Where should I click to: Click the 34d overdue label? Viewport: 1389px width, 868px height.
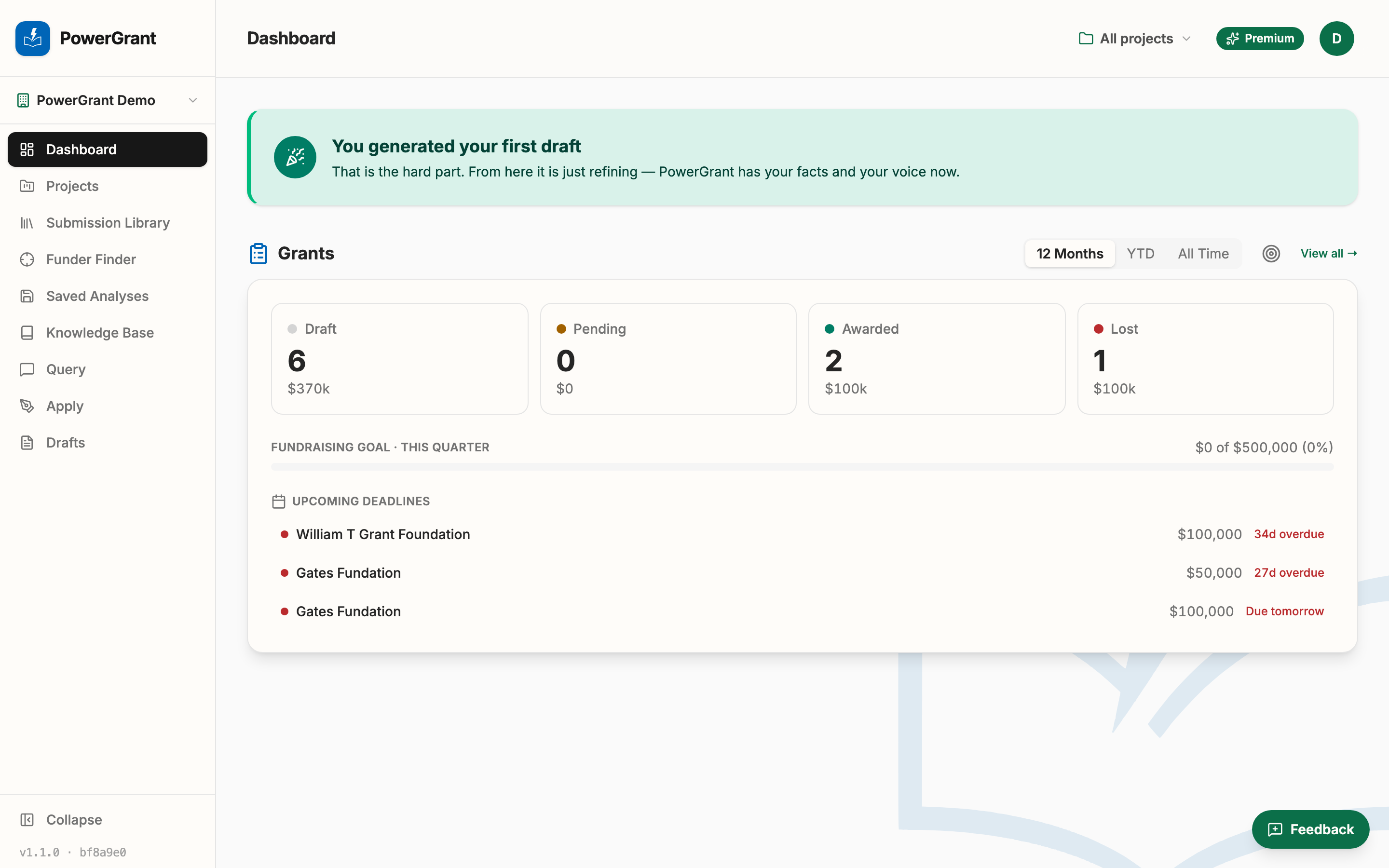[x=1289, y=534]
